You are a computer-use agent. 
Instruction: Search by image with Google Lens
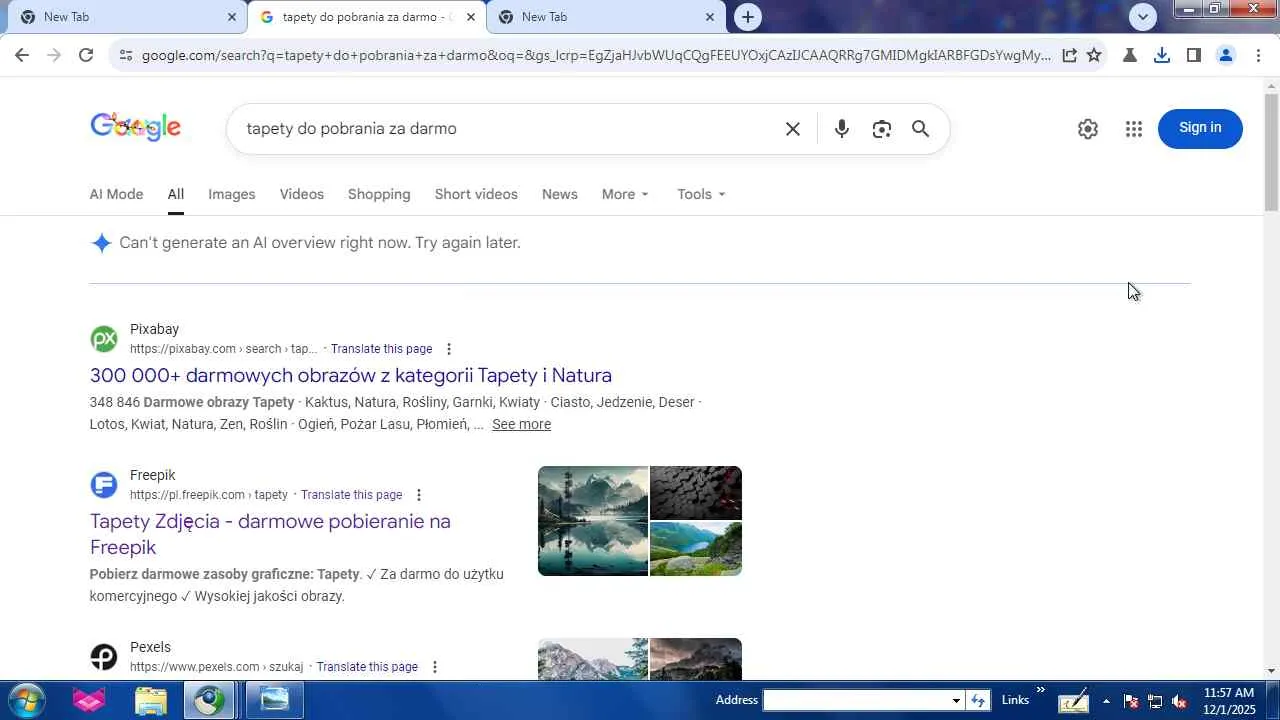point(881,129)
